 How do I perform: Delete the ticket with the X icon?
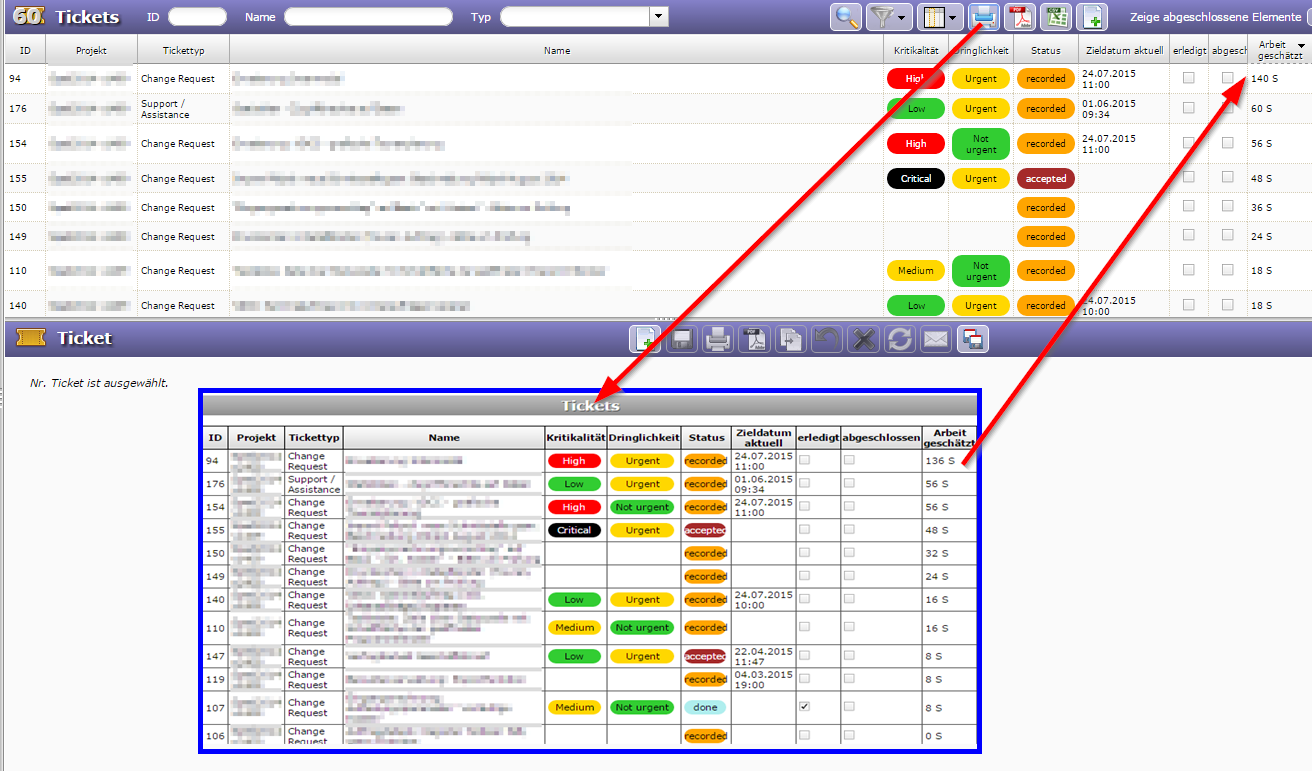click(863, 339)
